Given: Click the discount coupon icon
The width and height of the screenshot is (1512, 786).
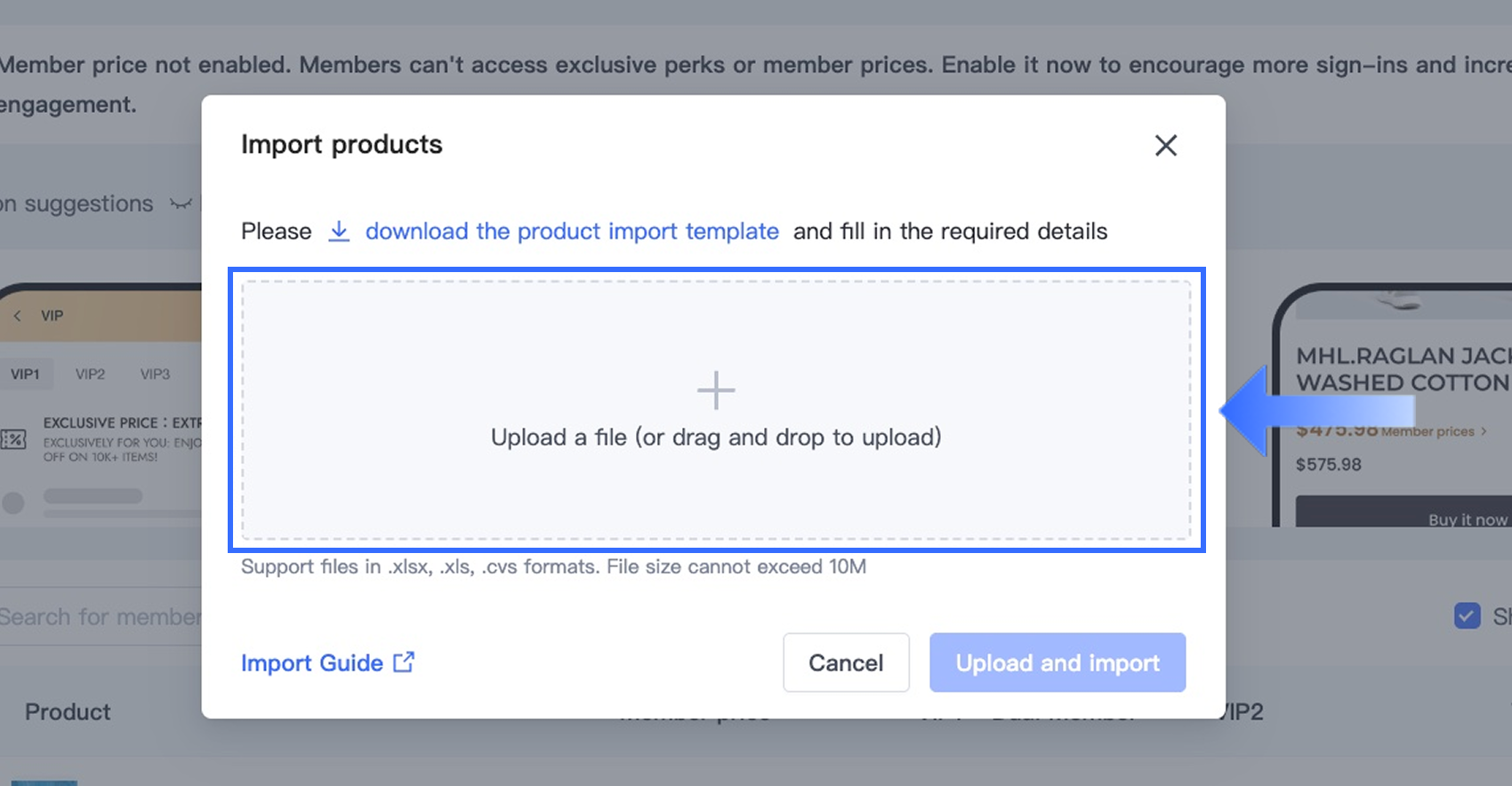Looking at the screenshot, I should point(13,439).
